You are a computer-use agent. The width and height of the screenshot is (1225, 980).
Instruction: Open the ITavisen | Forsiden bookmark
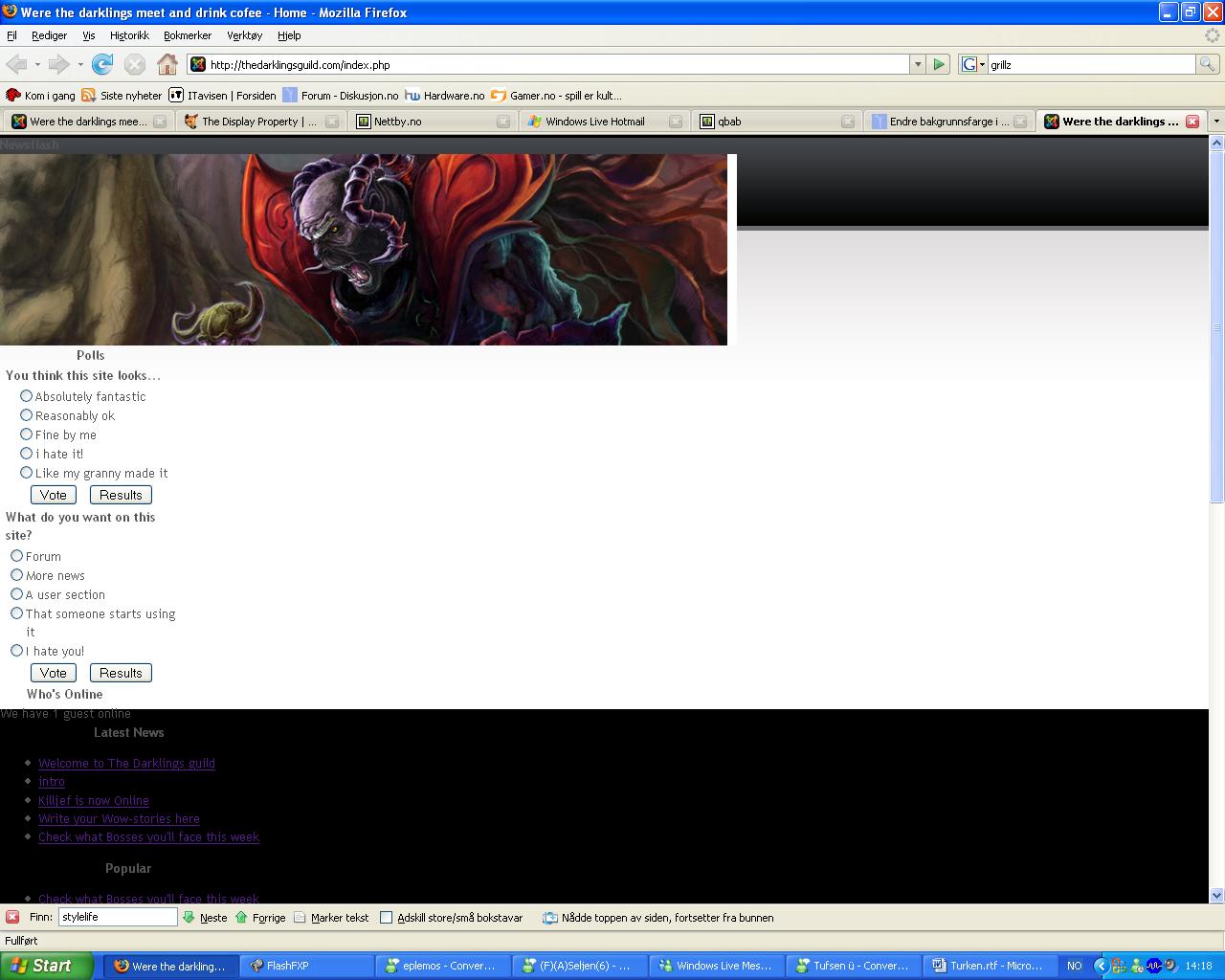[x=223, y=96]
